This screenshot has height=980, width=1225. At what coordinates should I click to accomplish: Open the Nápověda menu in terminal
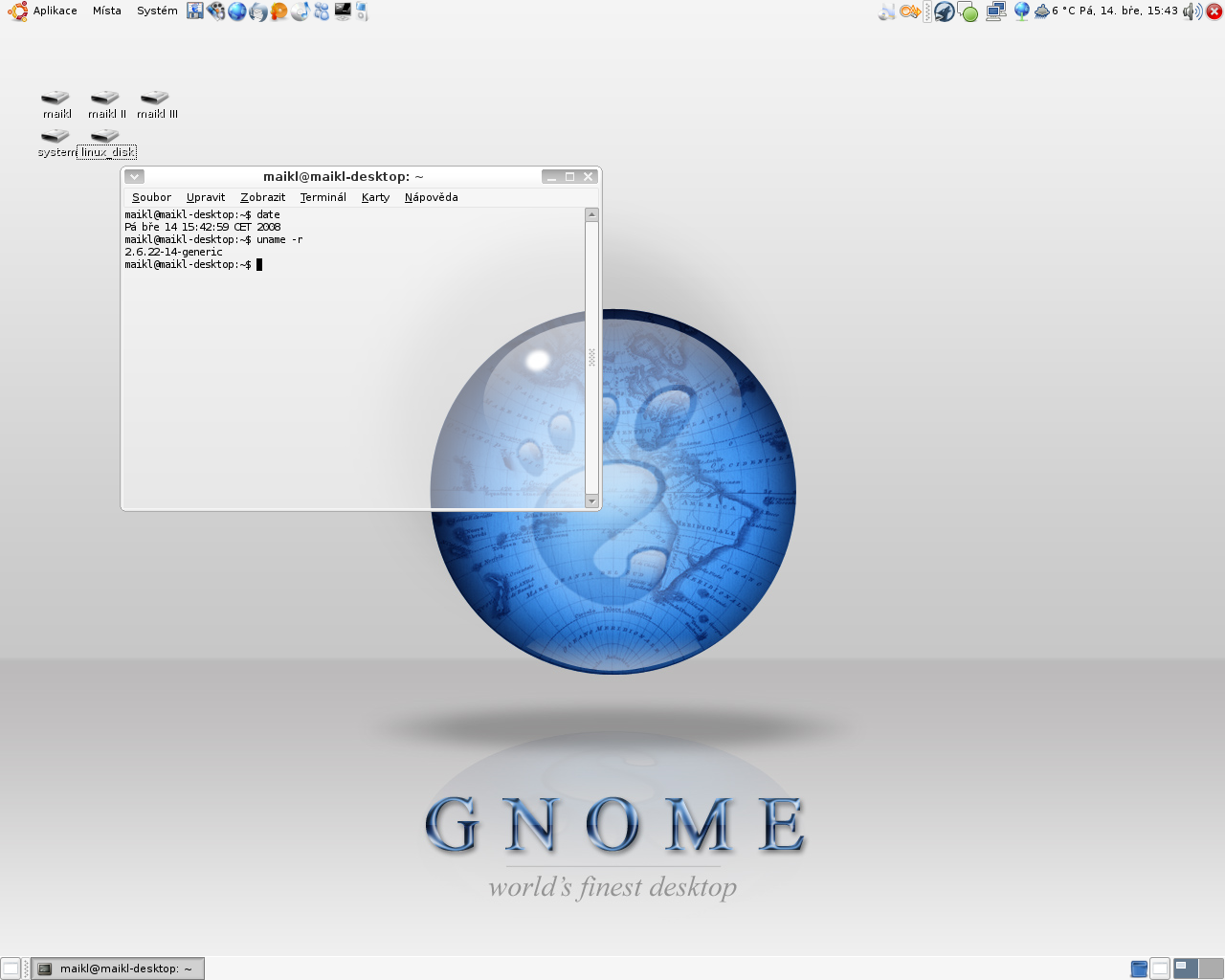pos(431,197)
